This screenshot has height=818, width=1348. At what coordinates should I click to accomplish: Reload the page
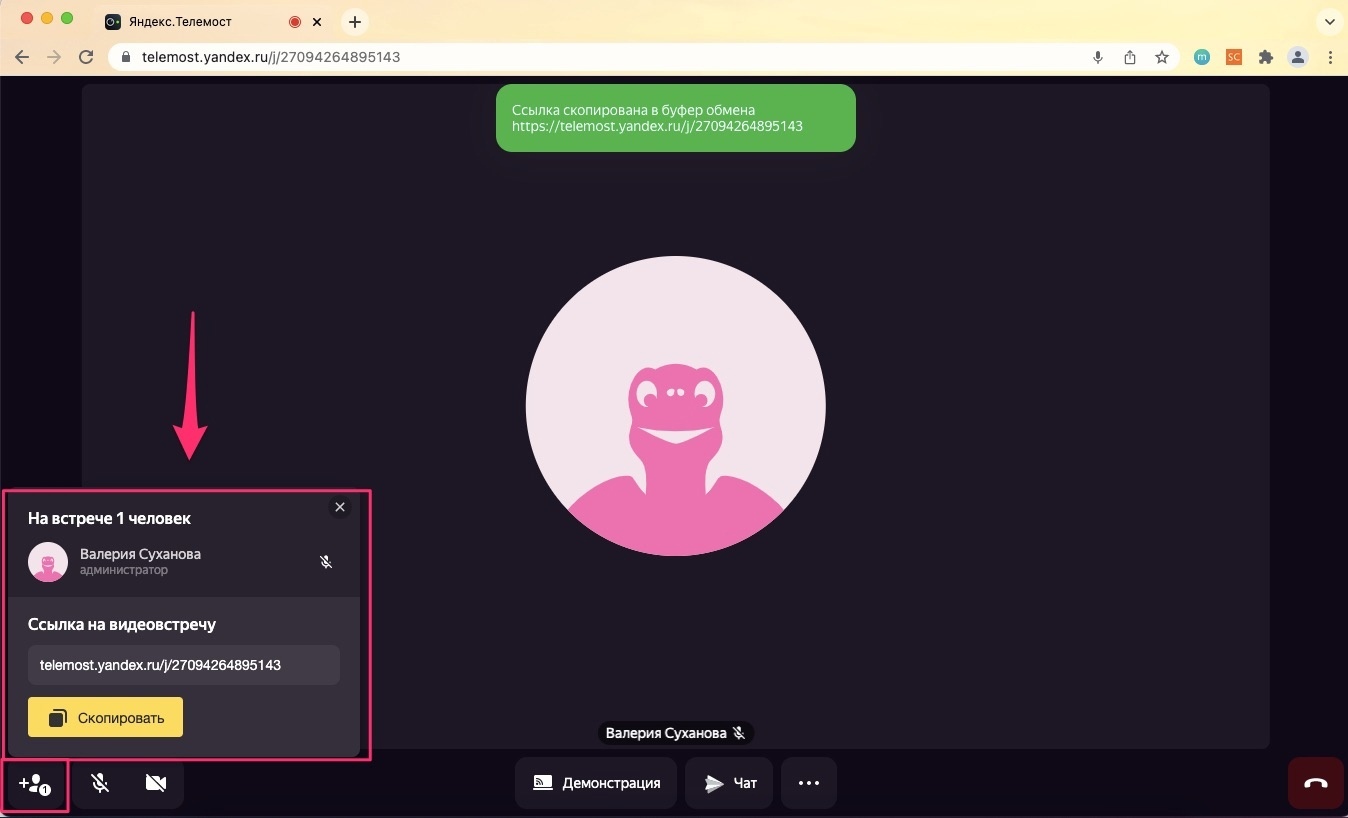(x=86, y=57)
